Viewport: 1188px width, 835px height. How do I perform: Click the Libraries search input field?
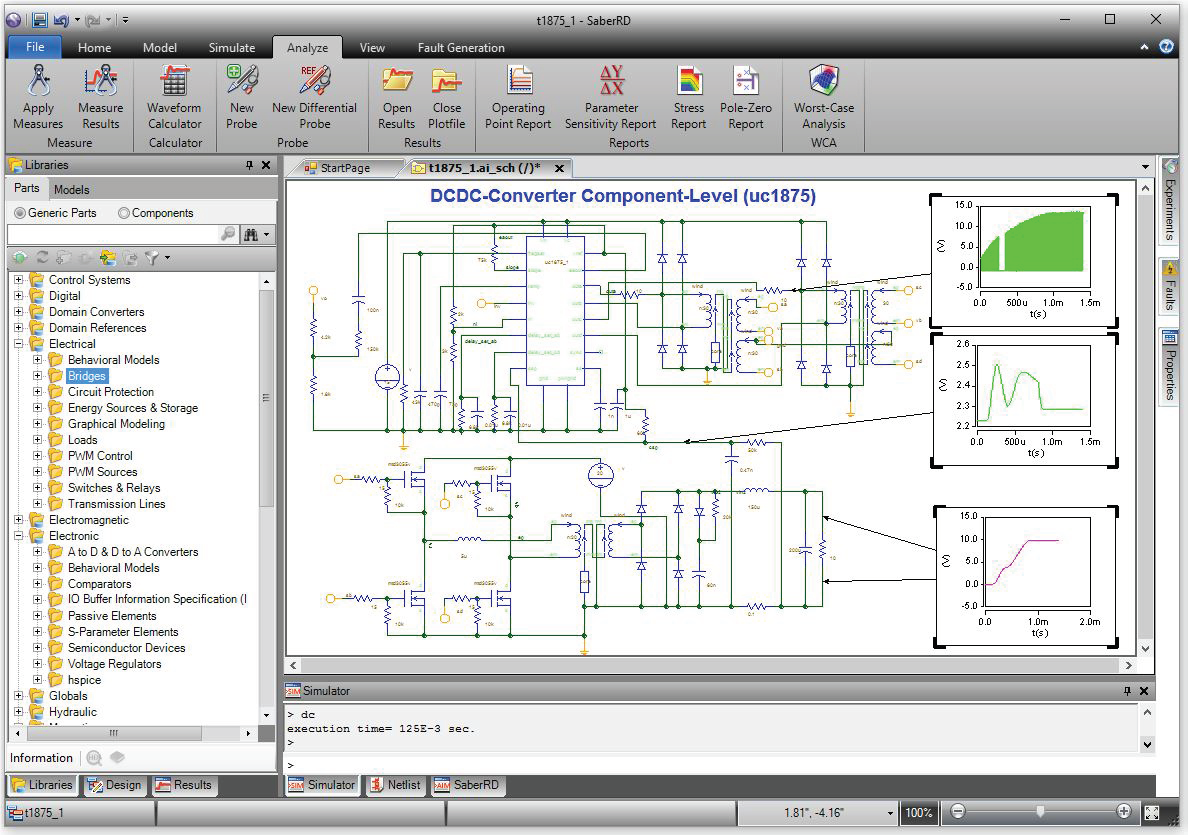pyautogui.click(x=113, y=234)
